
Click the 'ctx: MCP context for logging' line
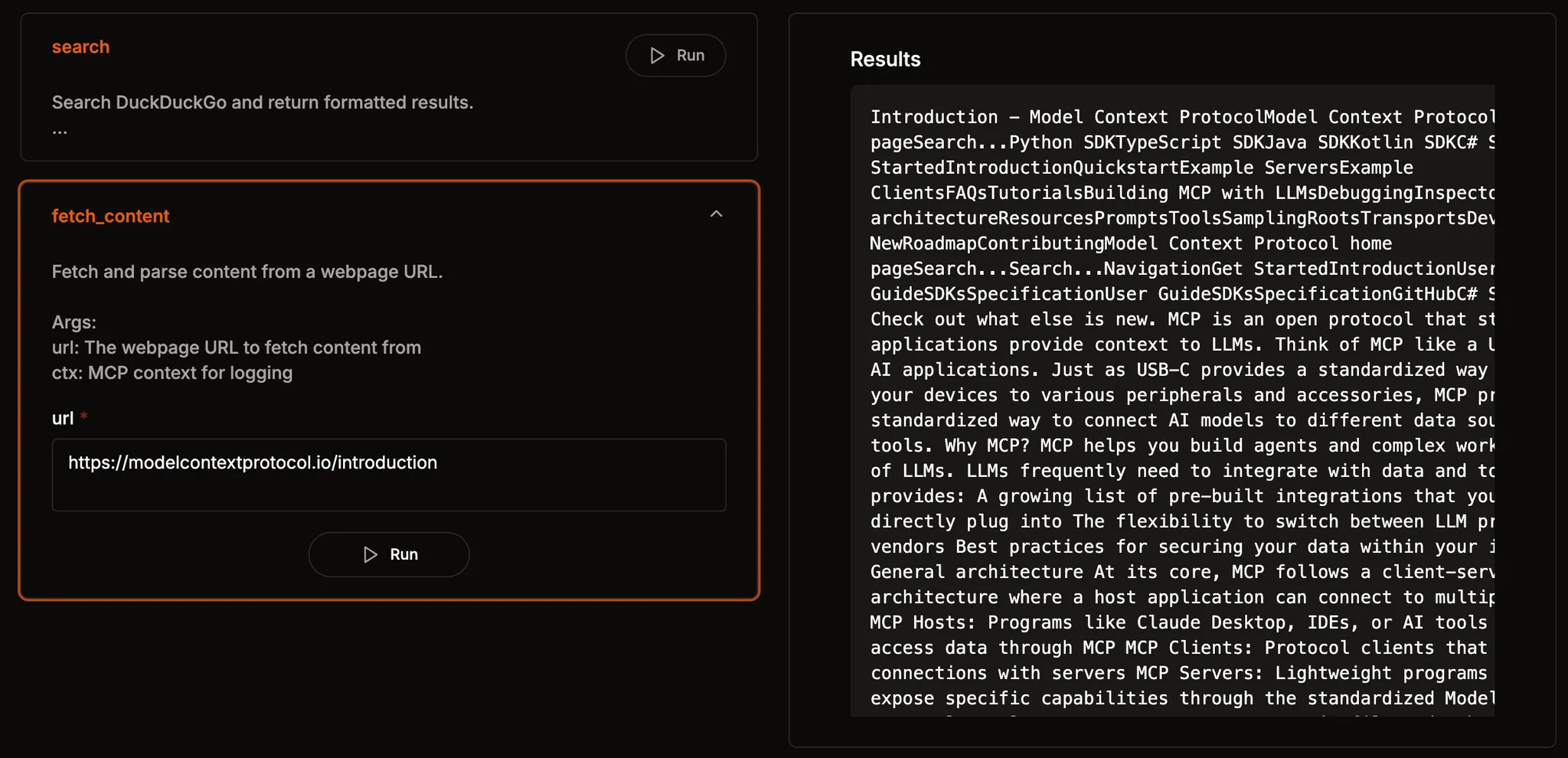click(x=172, y=373)
